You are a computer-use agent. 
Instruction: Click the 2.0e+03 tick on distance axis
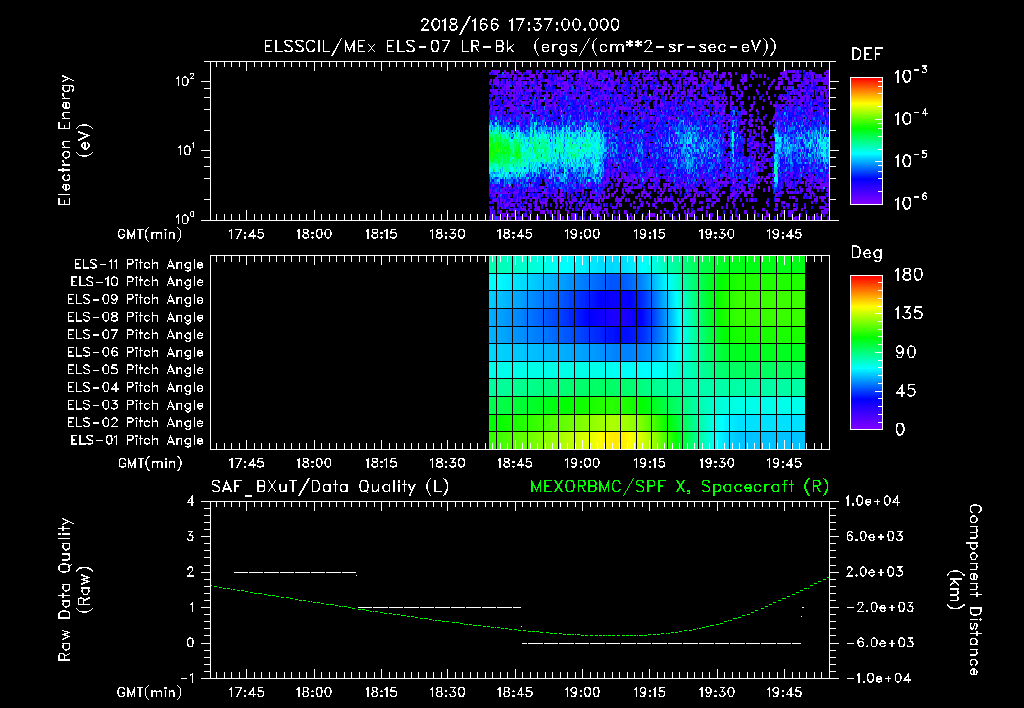click(875, 571)
